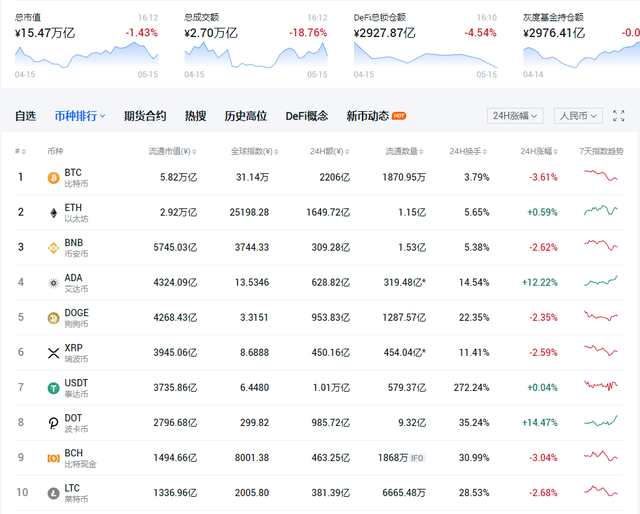Click the ¥2927.87亿 DeFi value

pyautogui.click(x=384, y=33)
